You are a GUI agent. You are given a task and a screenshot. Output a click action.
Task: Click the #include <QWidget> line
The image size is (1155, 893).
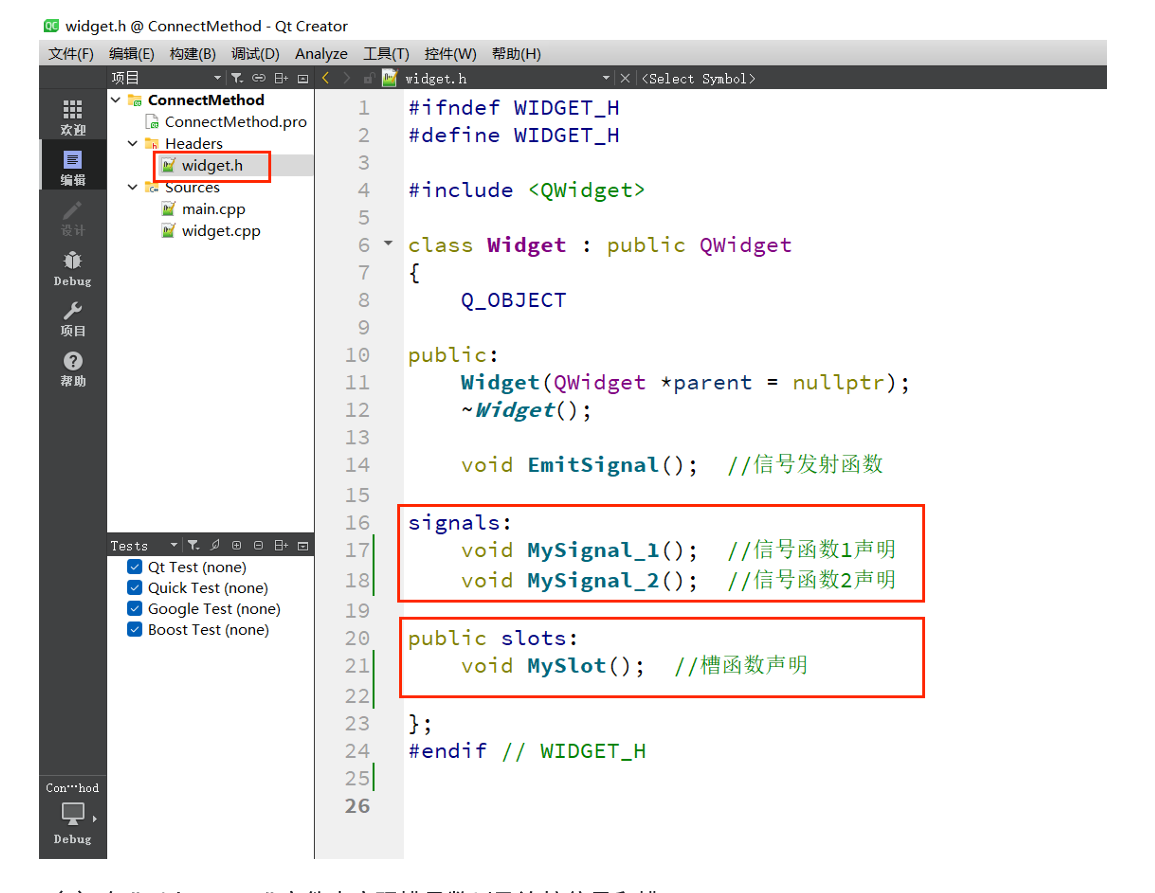527,190
